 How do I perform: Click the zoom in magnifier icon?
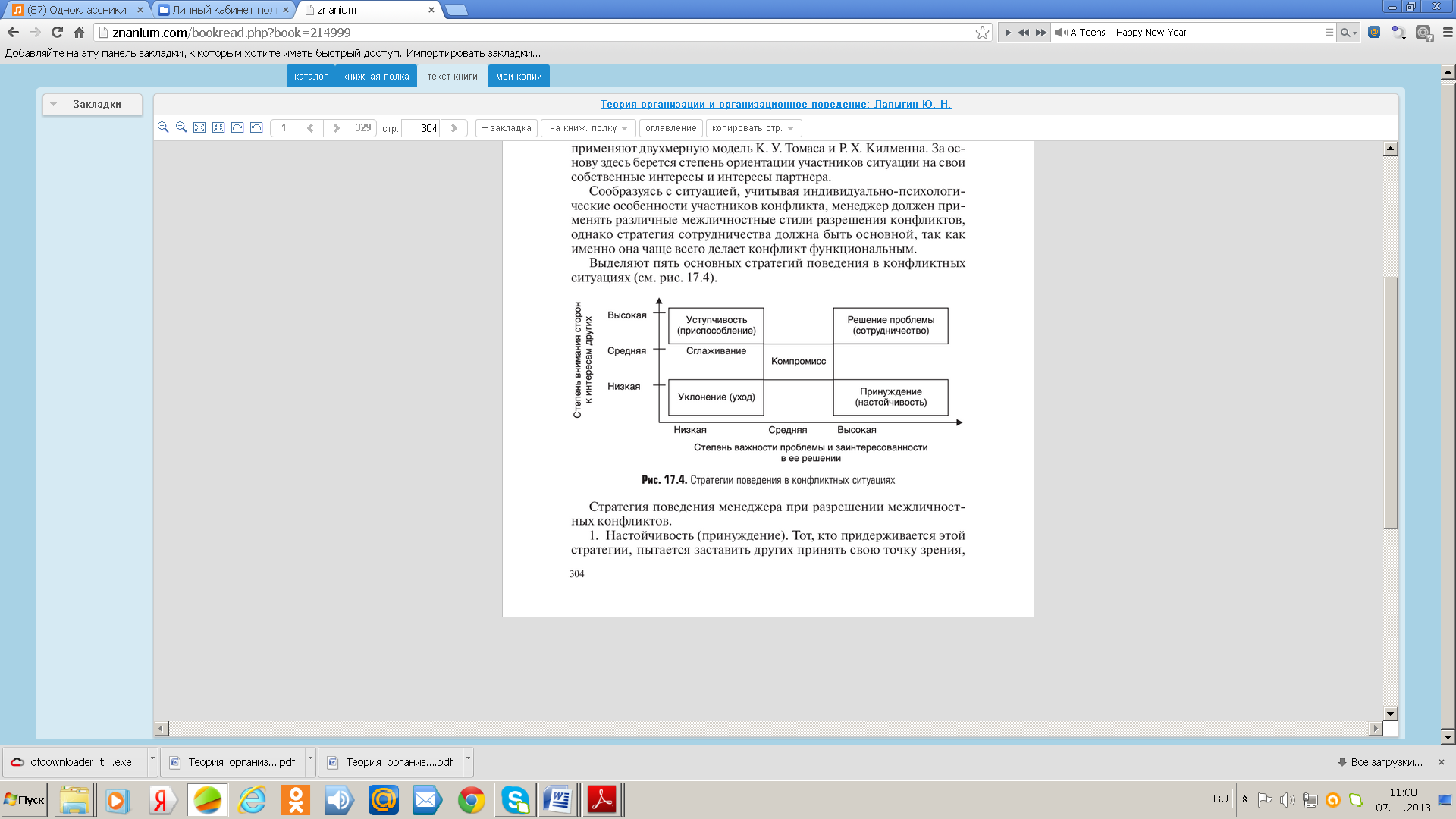pos(181,127)
